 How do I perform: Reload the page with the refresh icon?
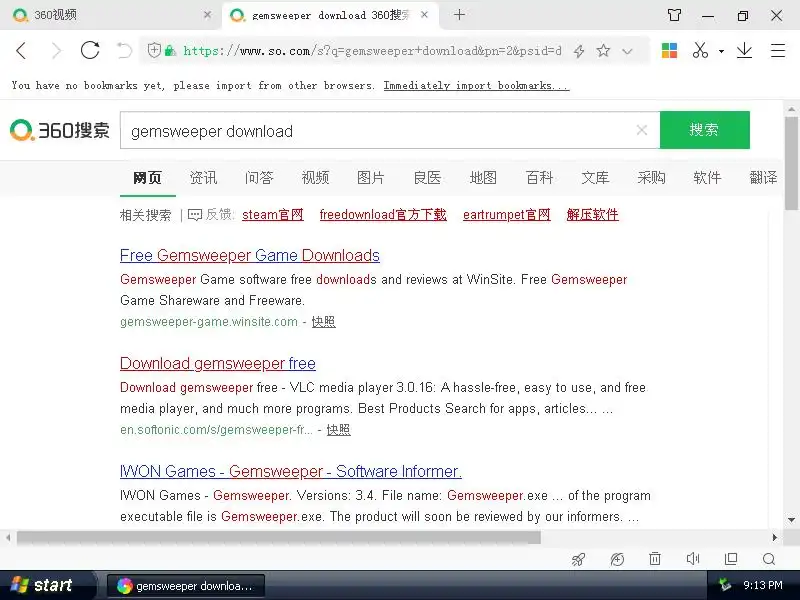coord(90,50)
